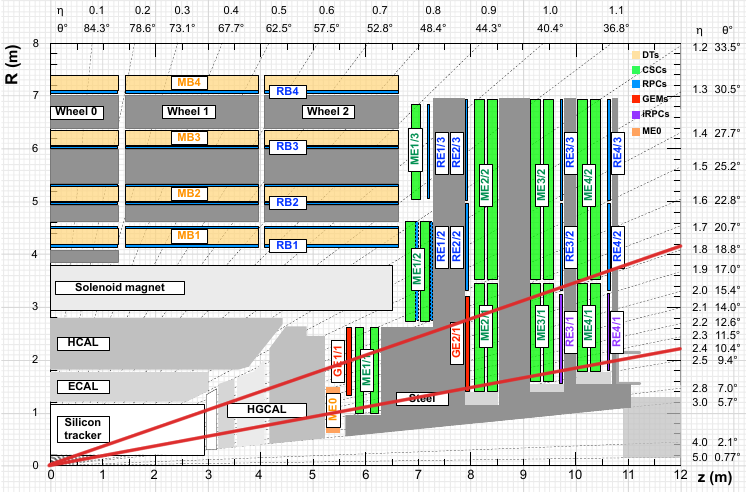Click the orange ME0 legend swatch
The height and width of the screenshot is (492, 746).
[636, 131]
